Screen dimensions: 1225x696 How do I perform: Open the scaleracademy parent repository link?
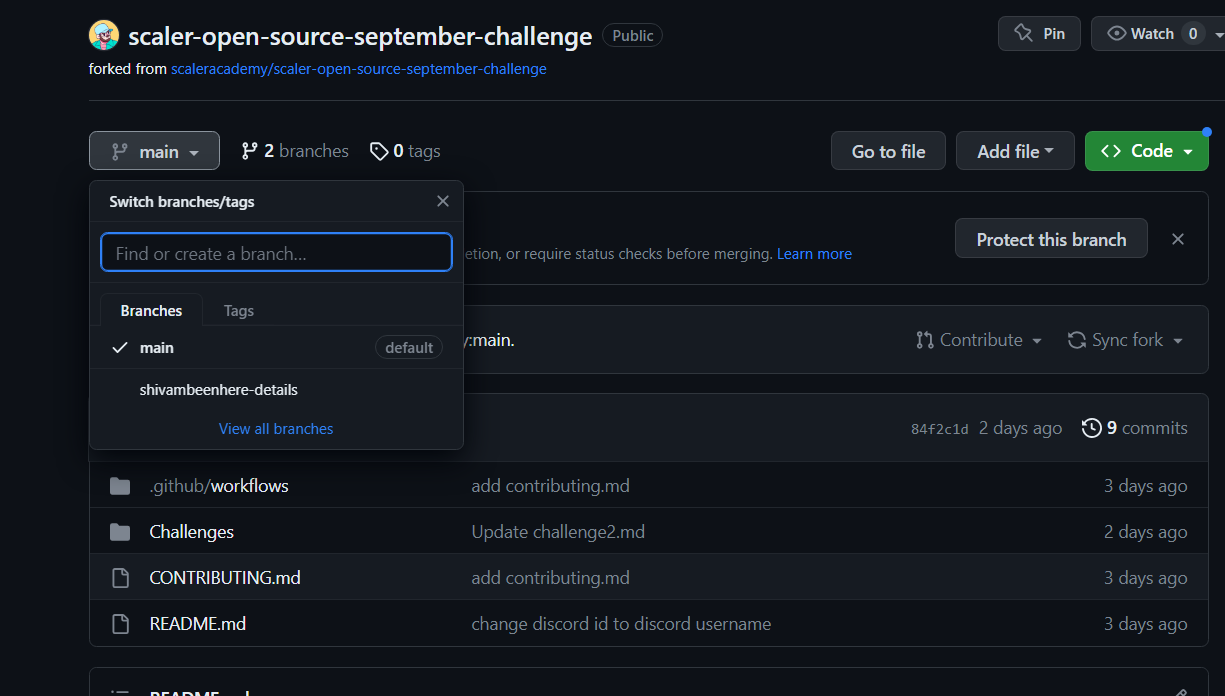pyautogui.click(x=357, y=68)
